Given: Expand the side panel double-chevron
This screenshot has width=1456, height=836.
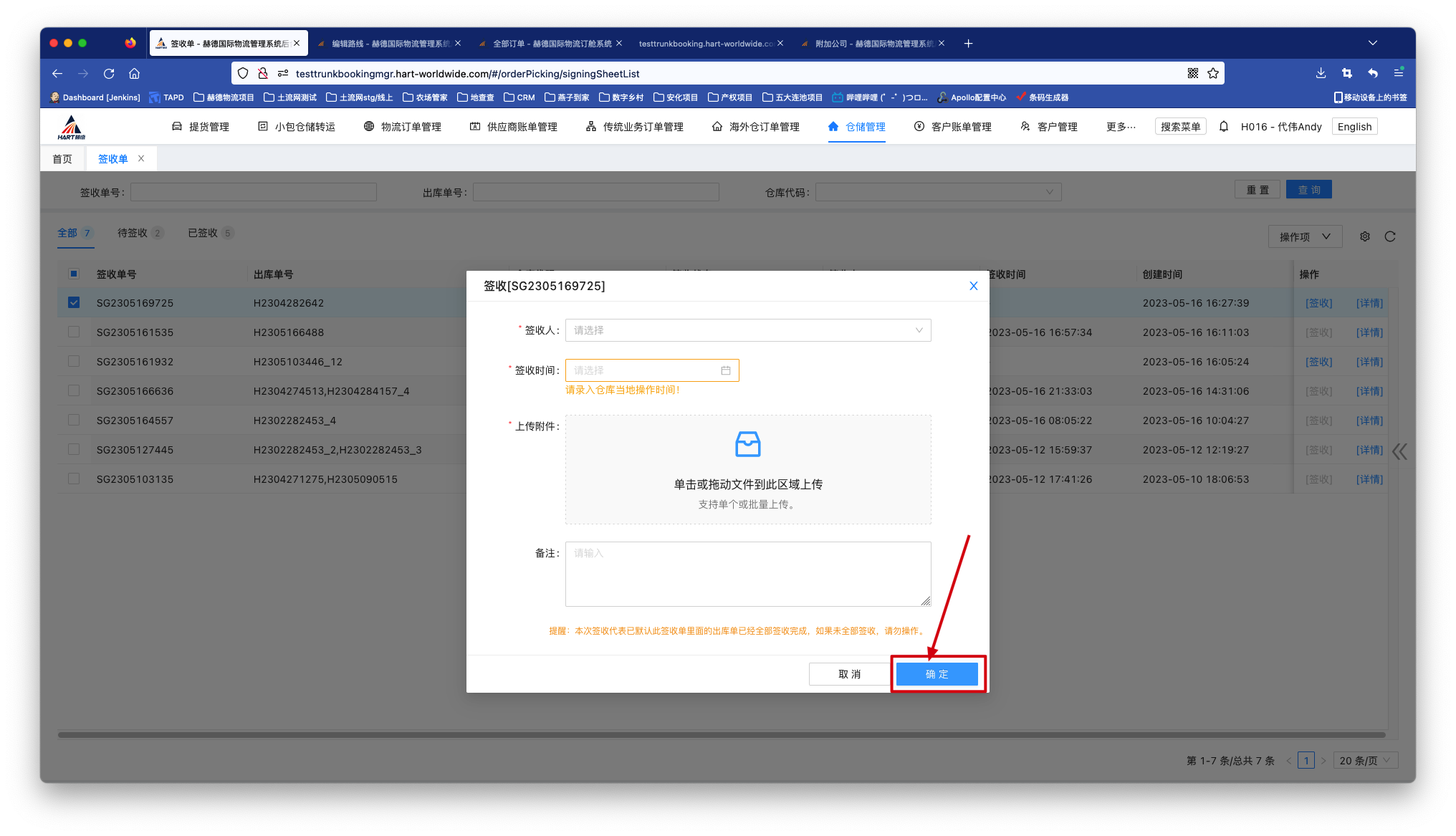Looking at the screenshot, I should pyautogui.click(x=1399, y=451).
